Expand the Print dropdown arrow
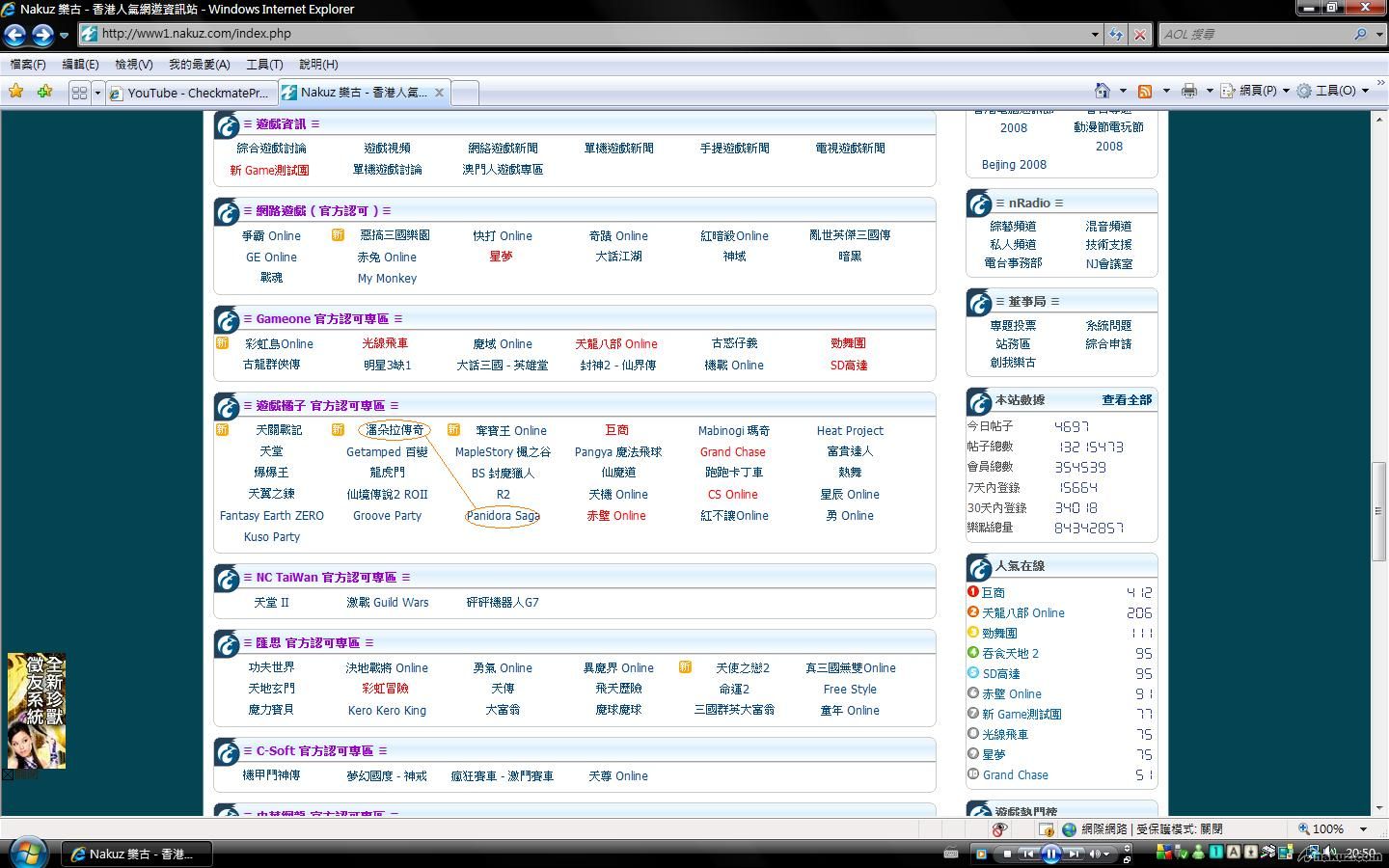Image resolution: width=1389 pixels, height=868 pixels. point(1209,91)
